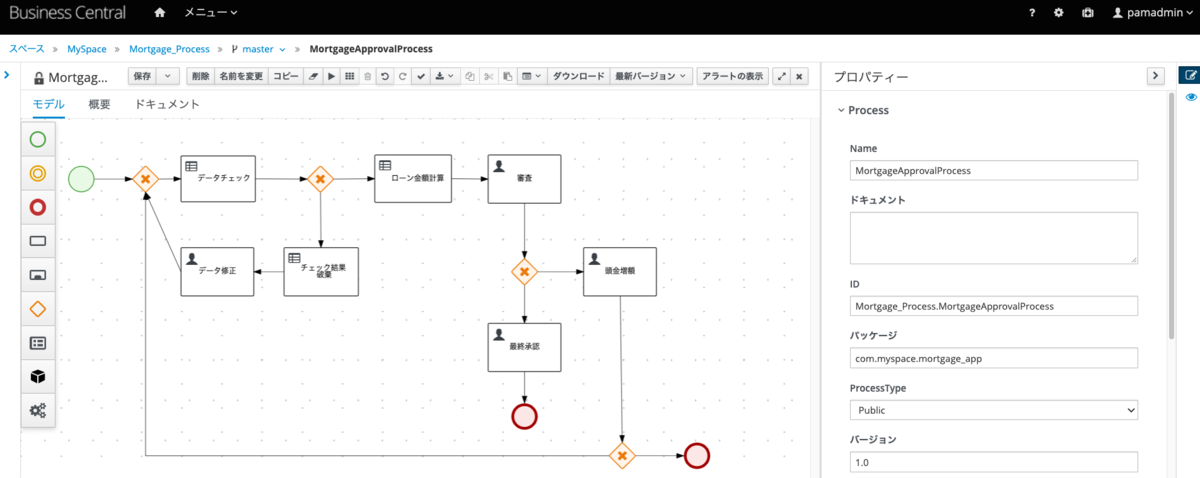This screenshot has height=478, width=1200.
Task: Open the master branch dropdown
Action: click(258, 48)
